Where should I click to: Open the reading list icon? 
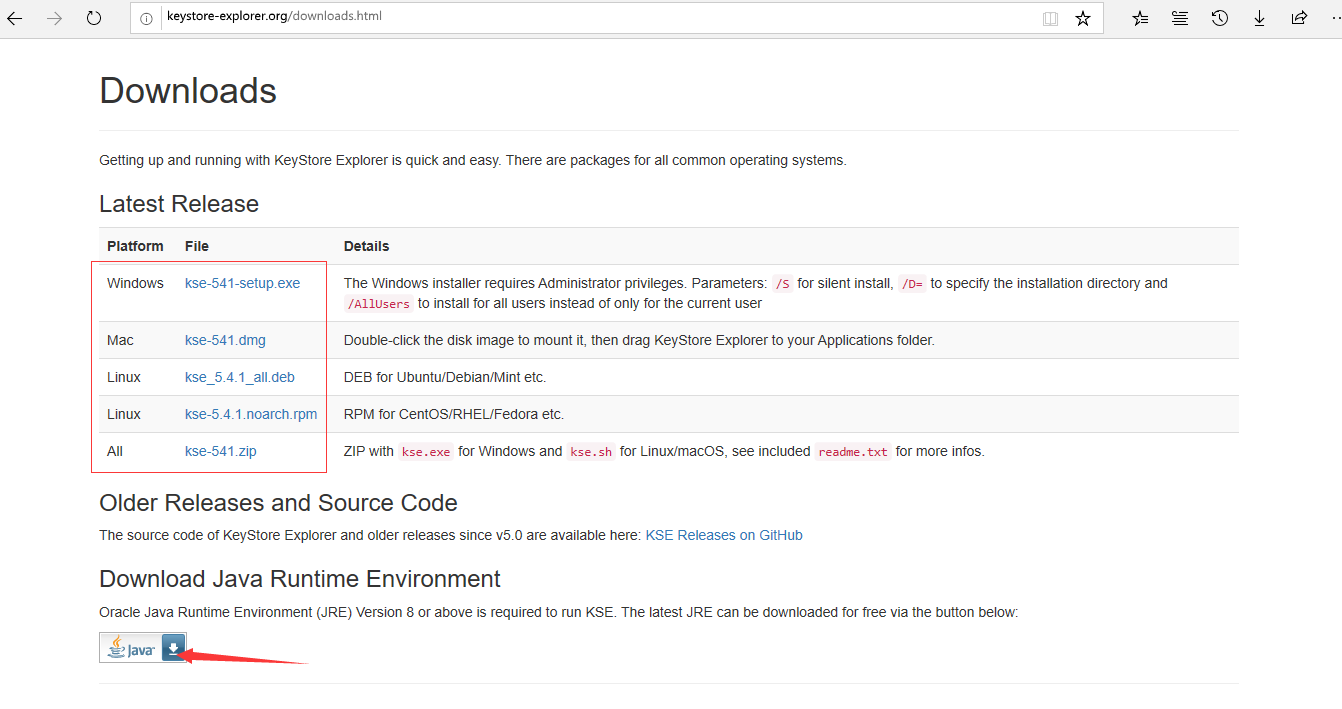(x=1180, y=18)
